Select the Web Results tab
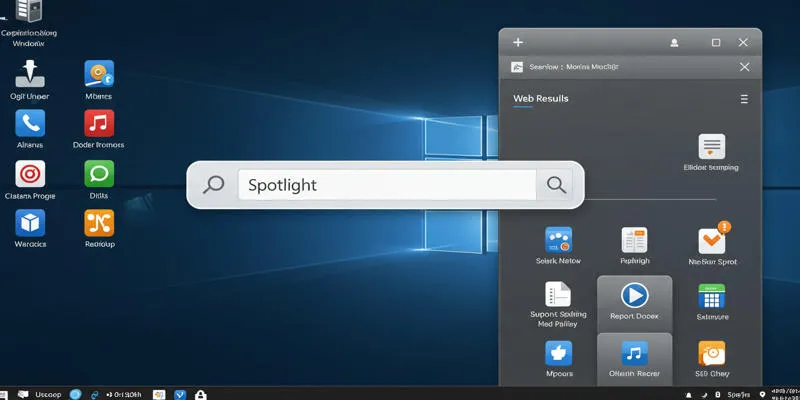The width and height of the screenshot is (800, 400). point(540,98)
